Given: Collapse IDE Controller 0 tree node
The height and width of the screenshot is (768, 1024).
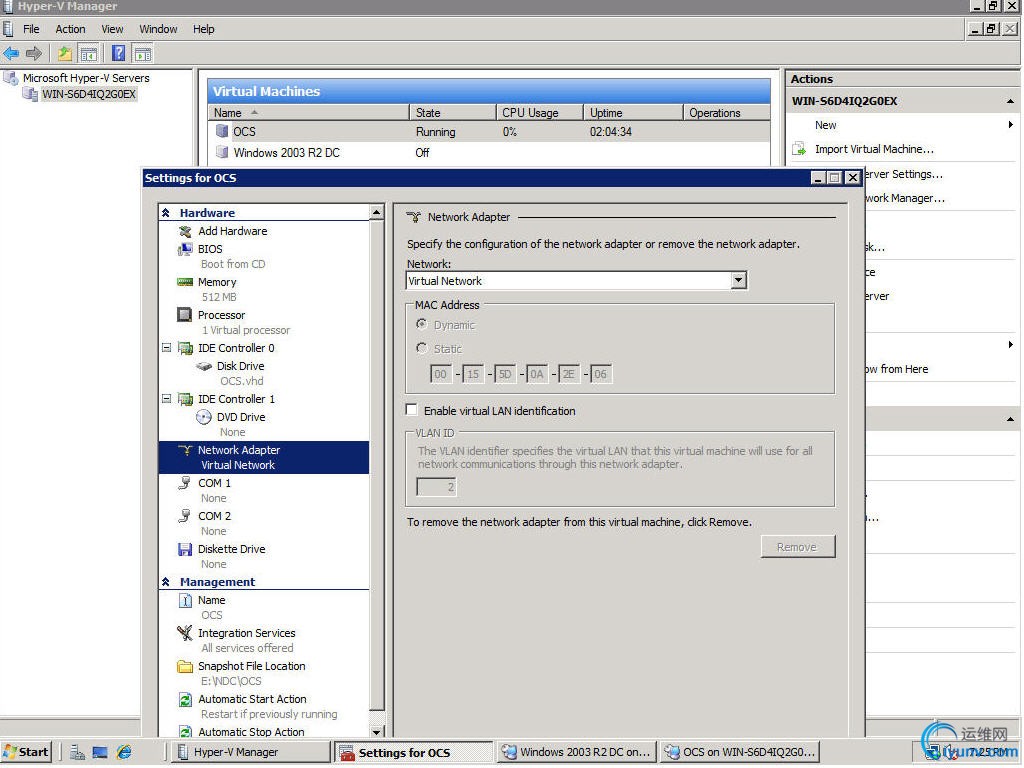Looking at the screenshot, I should 167,348.
